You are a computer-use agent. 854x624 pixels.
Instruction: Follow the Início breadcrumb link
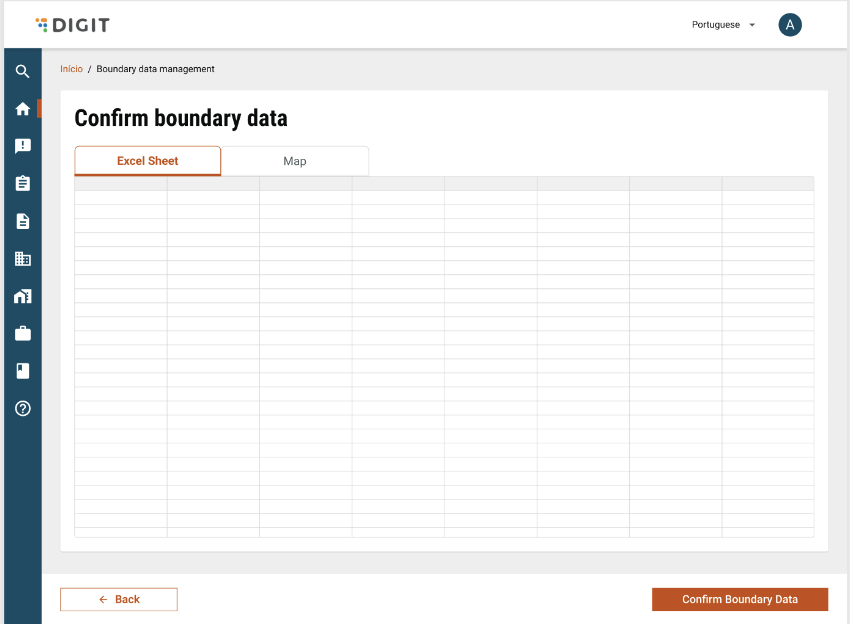pyautogui.click(x=71, y=69)
